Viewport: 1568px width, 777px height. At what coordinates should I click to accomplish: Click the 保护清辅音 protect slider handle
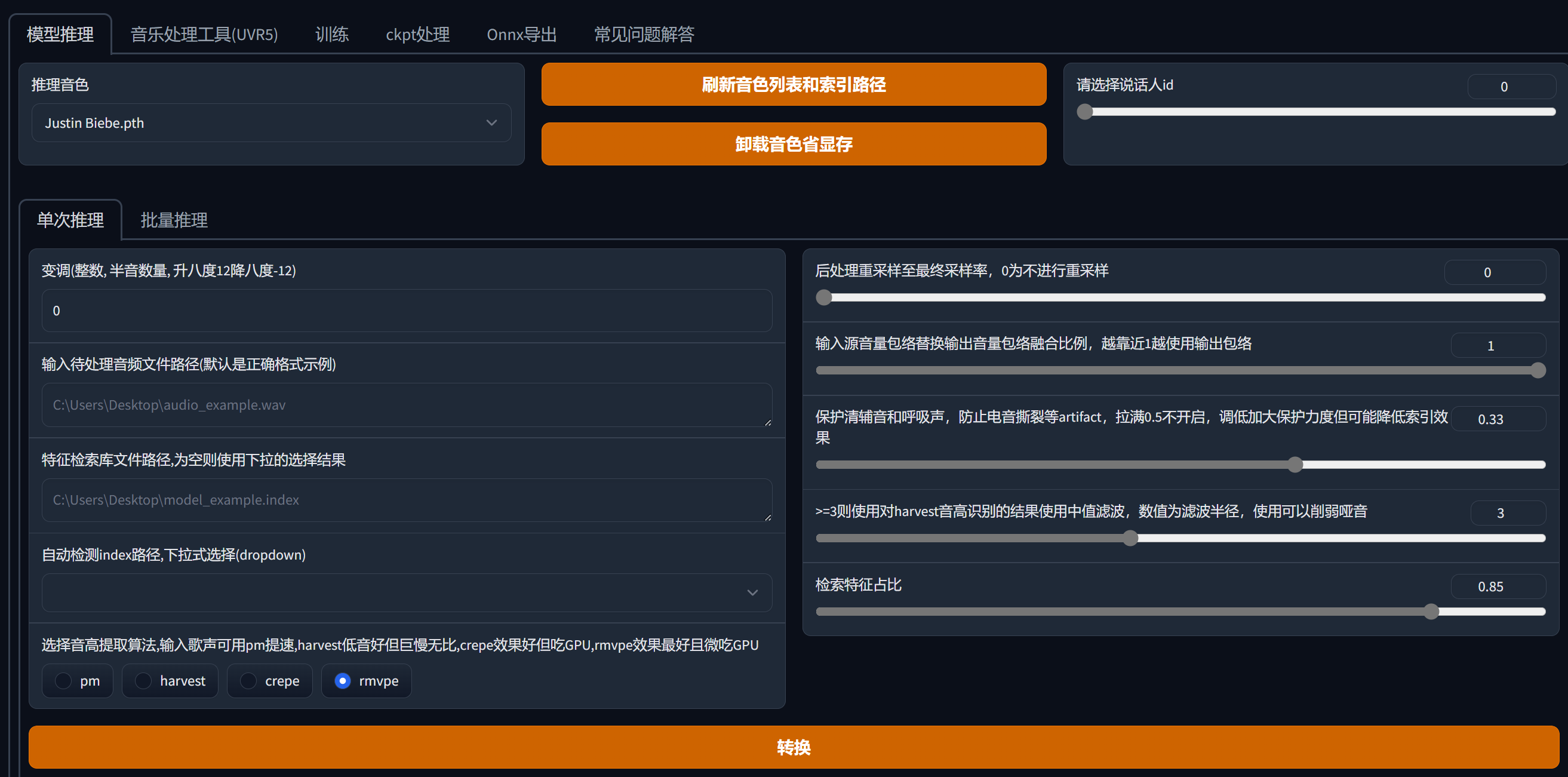[1295, 465]
